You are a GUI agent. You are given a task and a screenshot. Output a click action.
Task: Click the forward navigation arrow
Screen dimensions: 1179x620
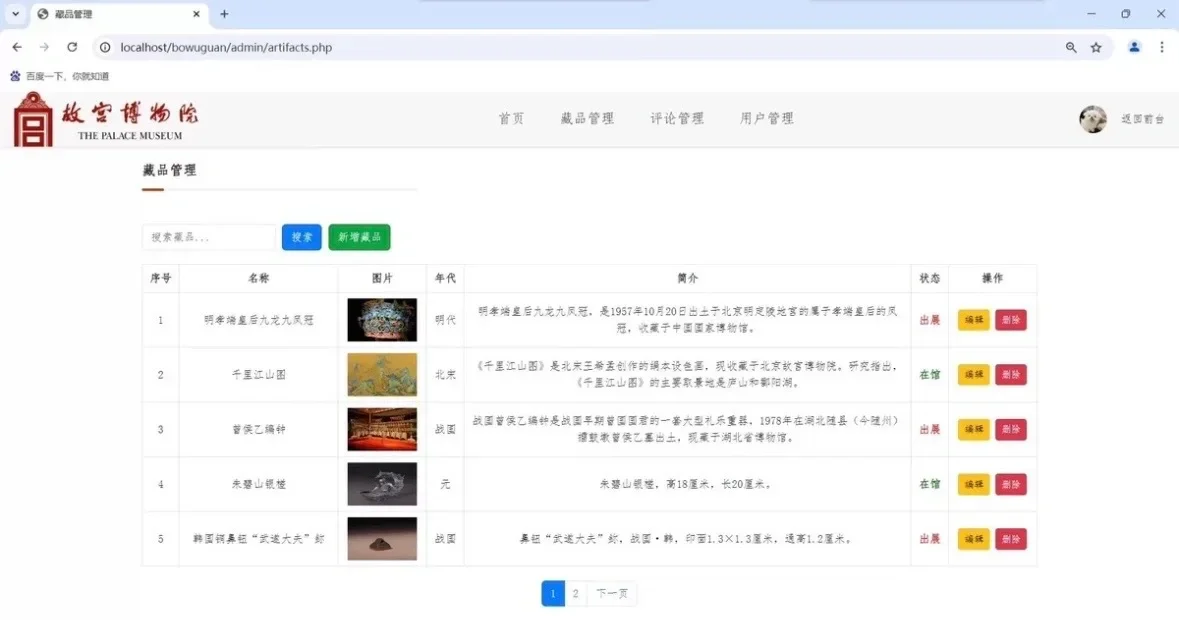tap(43, 47)
